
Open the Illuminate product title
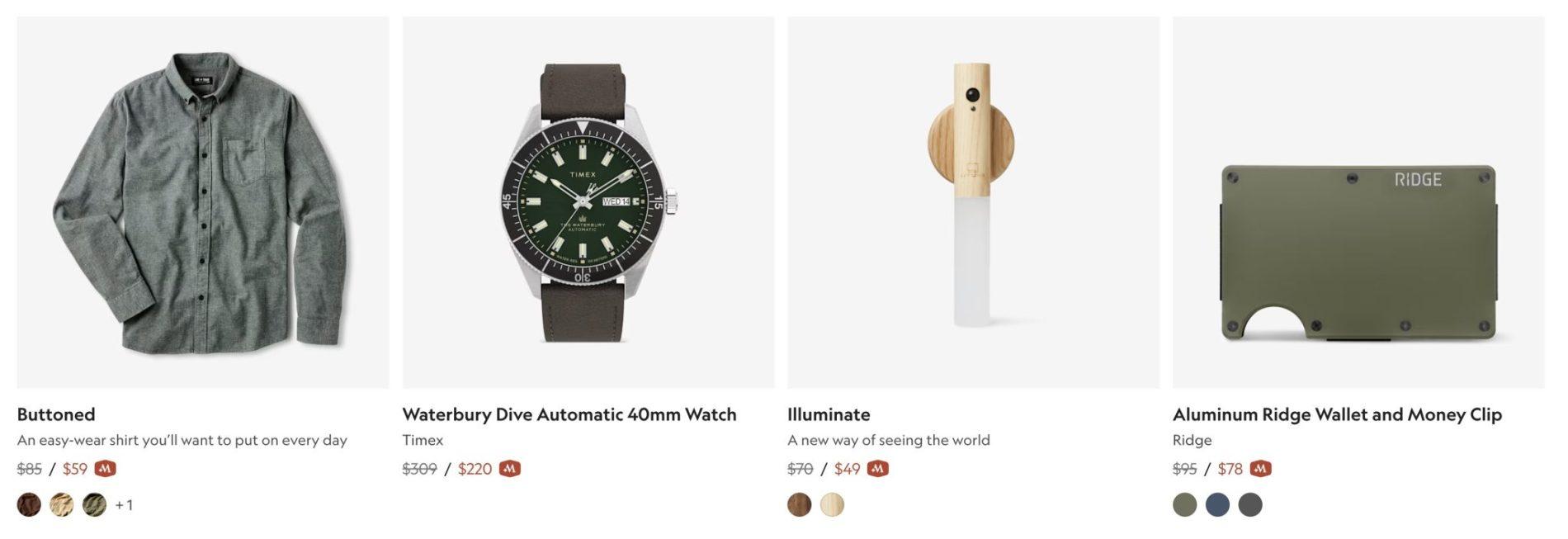coord(829,414)
